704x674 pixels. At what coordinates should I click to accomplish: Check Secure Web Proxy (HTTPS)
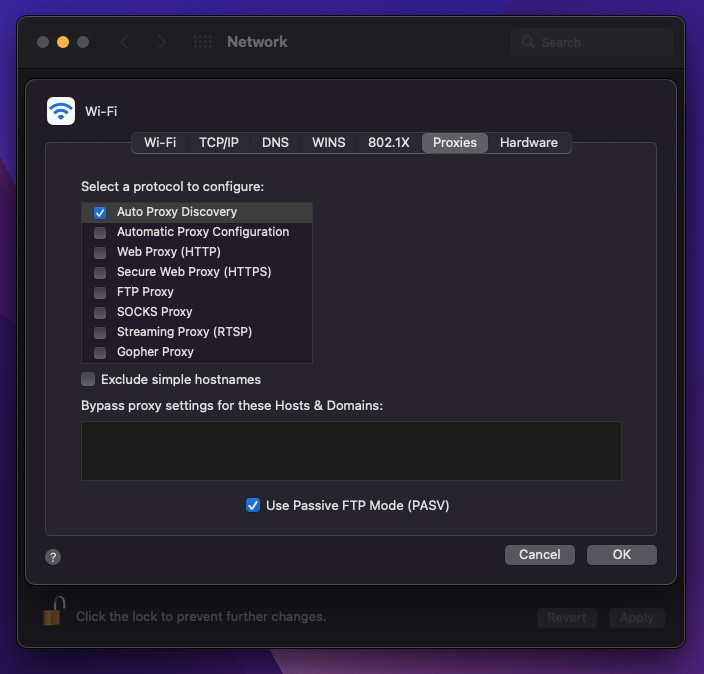coord(100,272)
